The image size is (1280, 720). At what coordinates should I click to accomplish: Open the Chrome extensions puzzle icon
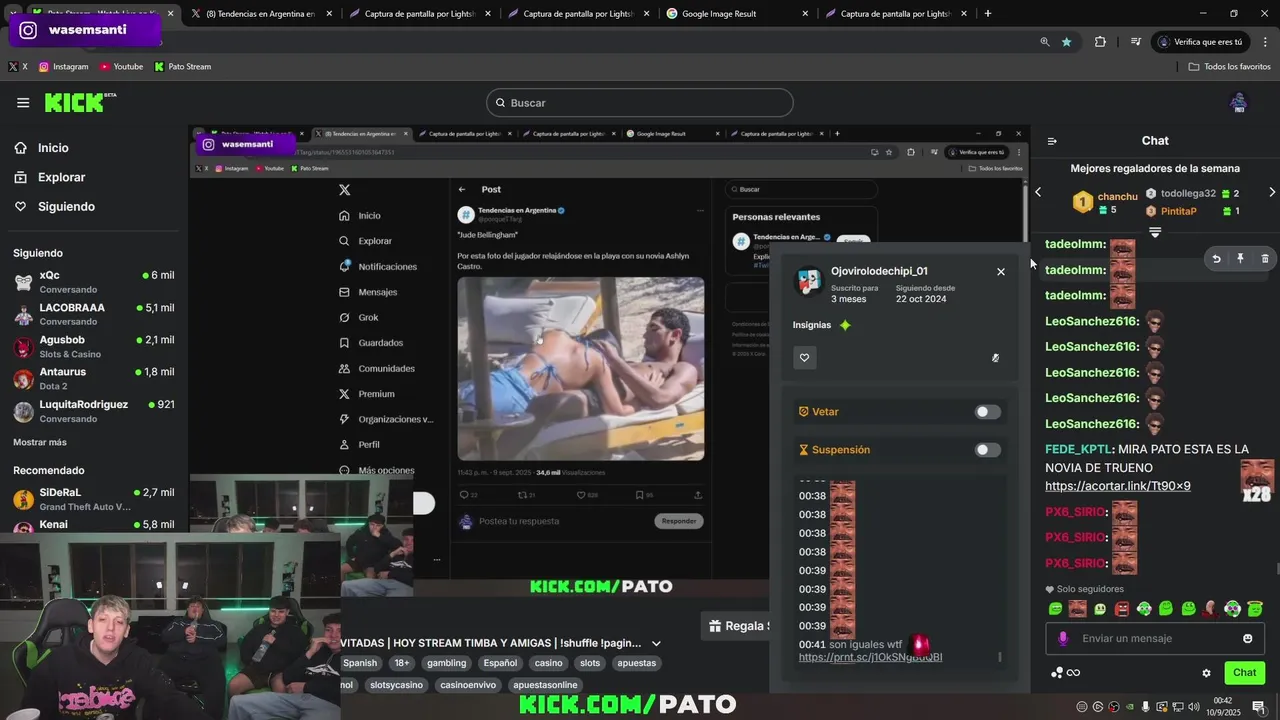click(1101, 42)
